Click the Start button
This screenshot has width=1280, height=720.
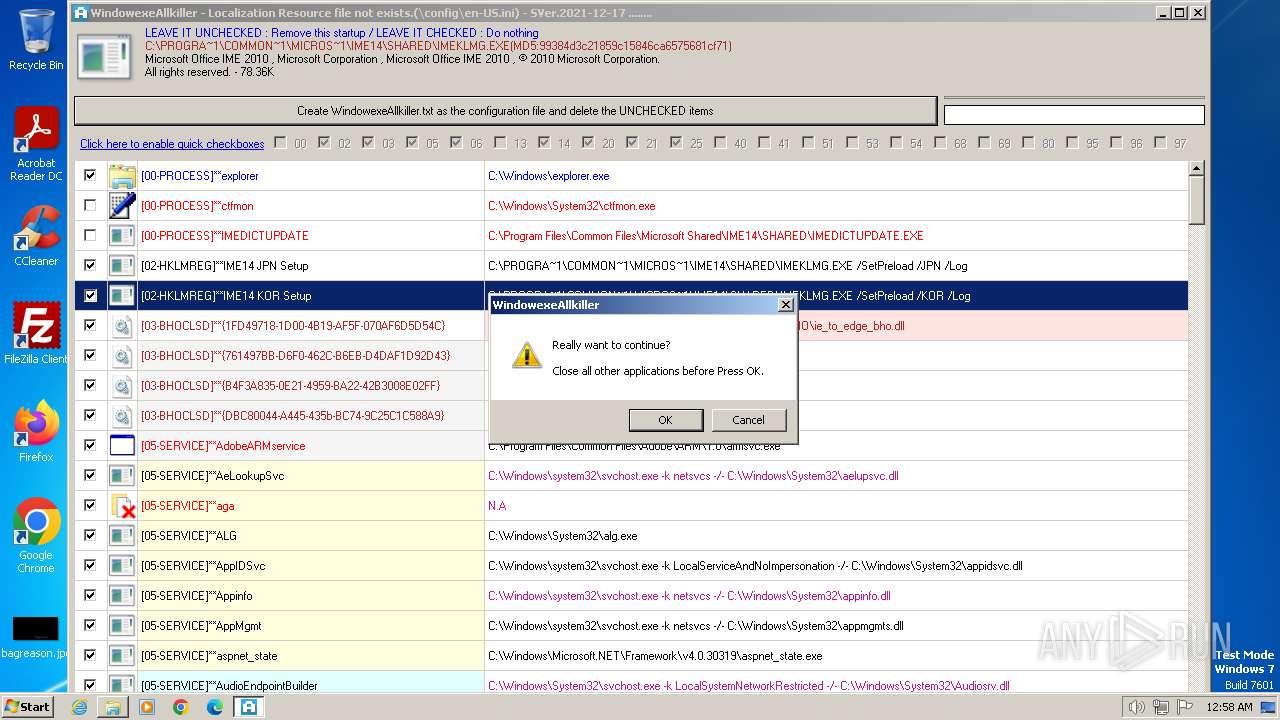click(x=27, y=706)
